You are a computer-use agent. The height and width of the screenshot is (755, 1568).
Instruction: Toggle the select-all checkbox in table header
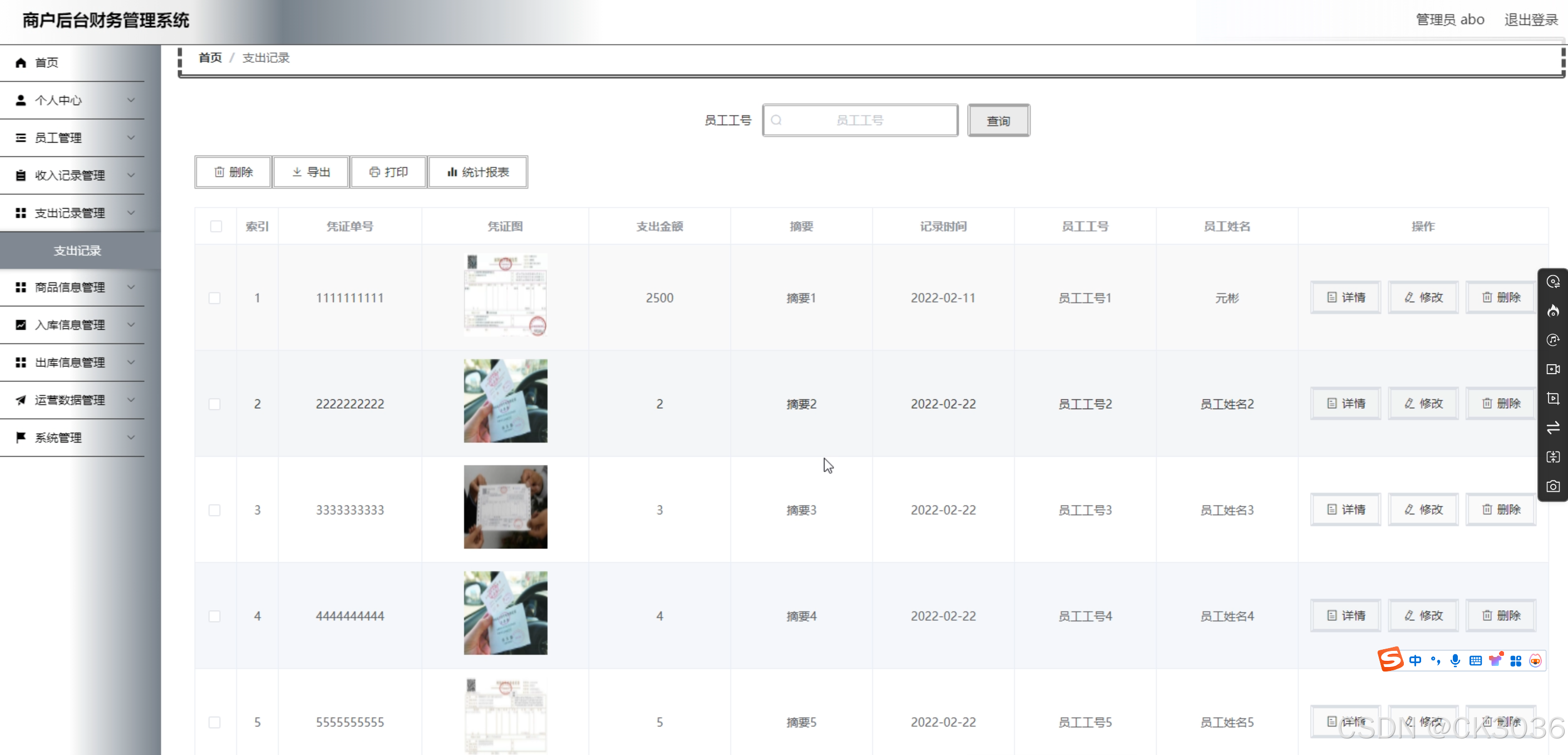coord(216,227)
